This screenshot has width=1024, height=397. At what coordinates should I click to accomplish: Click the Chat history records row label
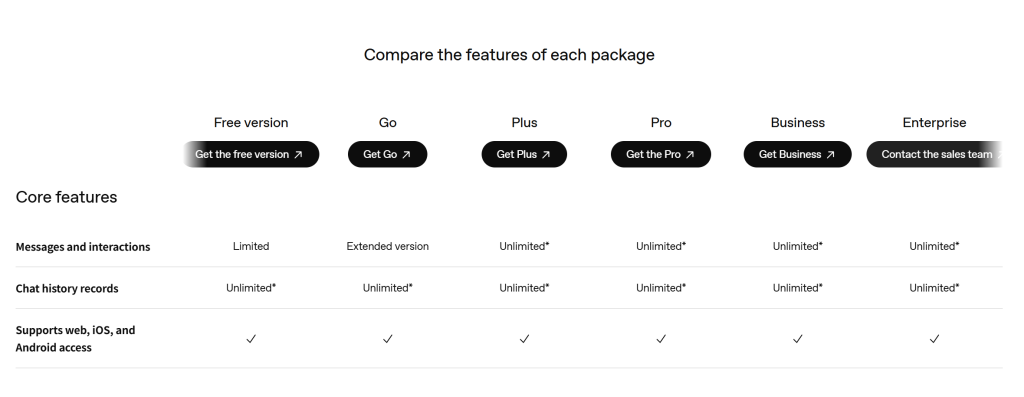[x=67, y=289]
